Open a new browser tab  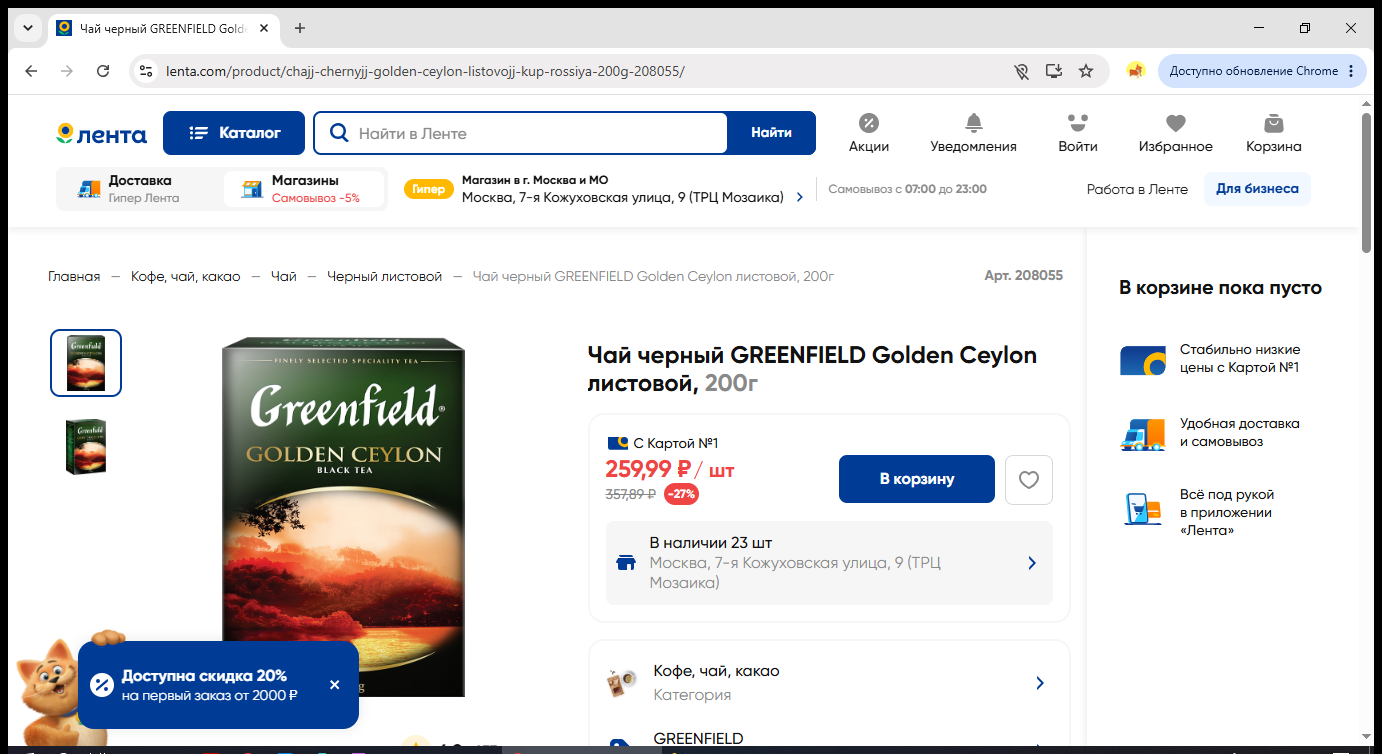coord(300,28)
